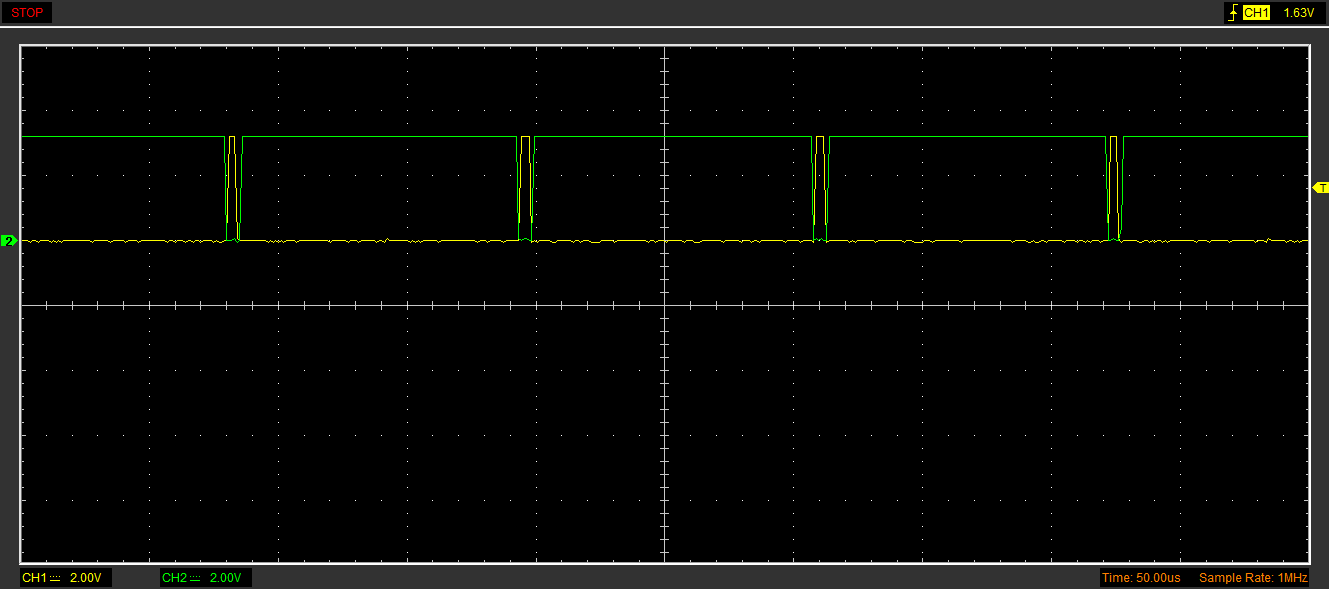Click the third pulse on the waveform
Screen dimensions: 1329x589
820,188
